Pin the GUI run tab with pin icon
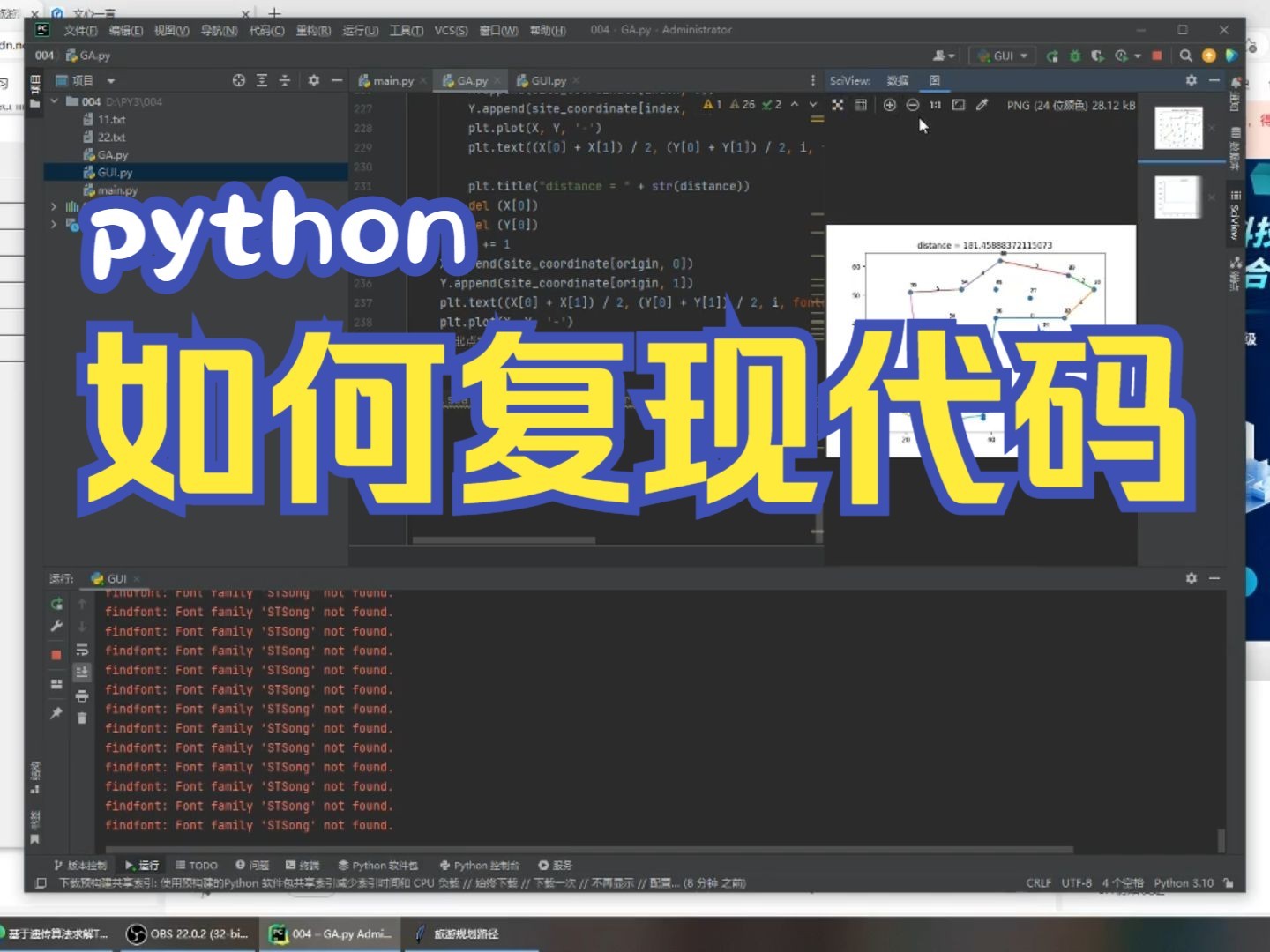This screenshot has width=1270, height=952. click(x=56, y=710)
